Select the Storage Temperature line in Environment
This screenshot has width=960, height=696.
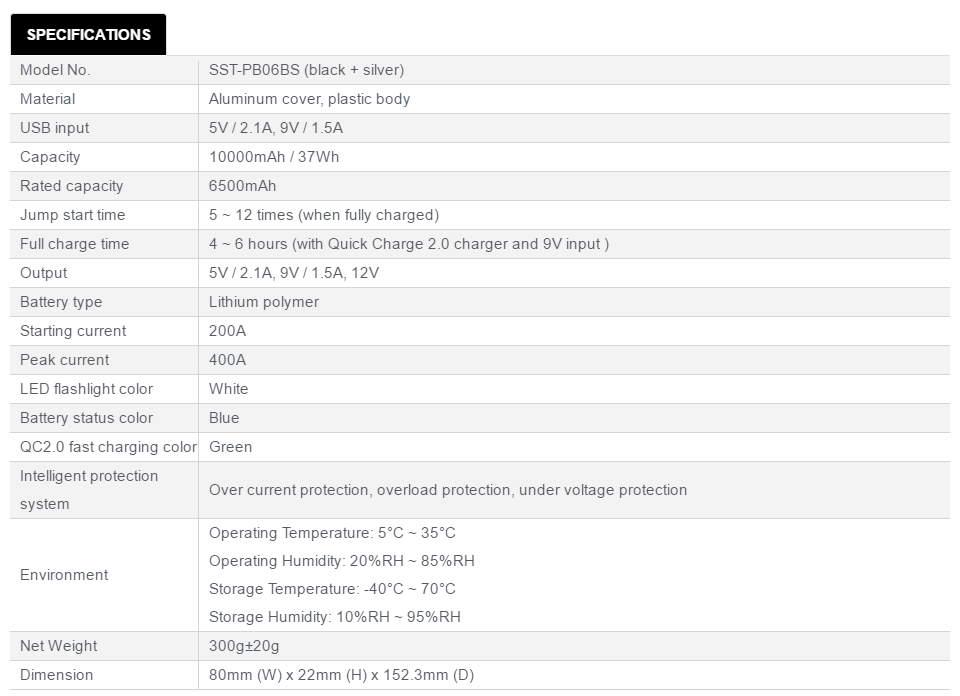point(332,589)
